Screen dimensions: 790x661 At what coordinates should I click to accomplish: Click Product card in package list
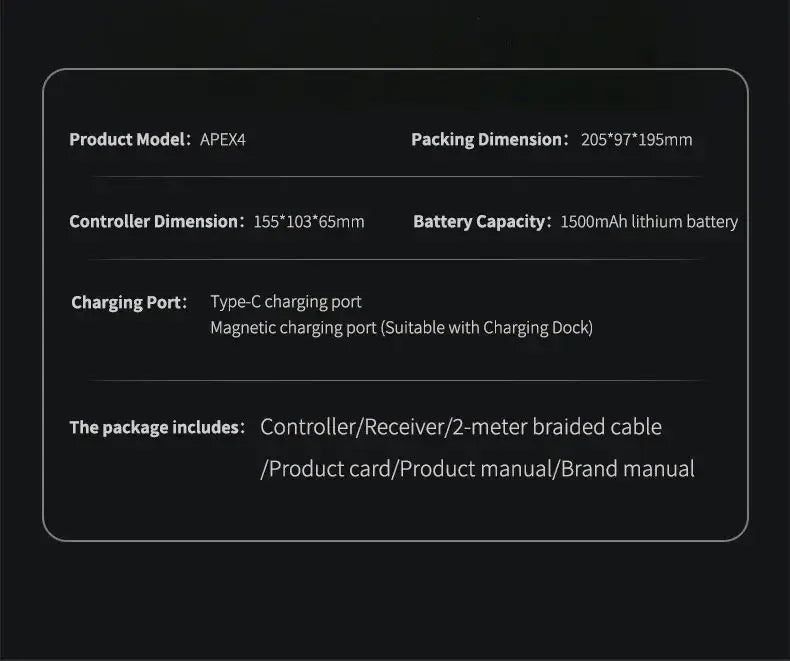tap(330, 469)
